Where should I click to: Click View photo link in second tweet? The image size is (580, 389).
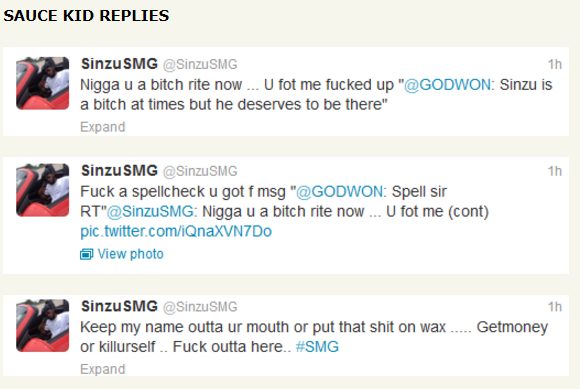point(130,254)
